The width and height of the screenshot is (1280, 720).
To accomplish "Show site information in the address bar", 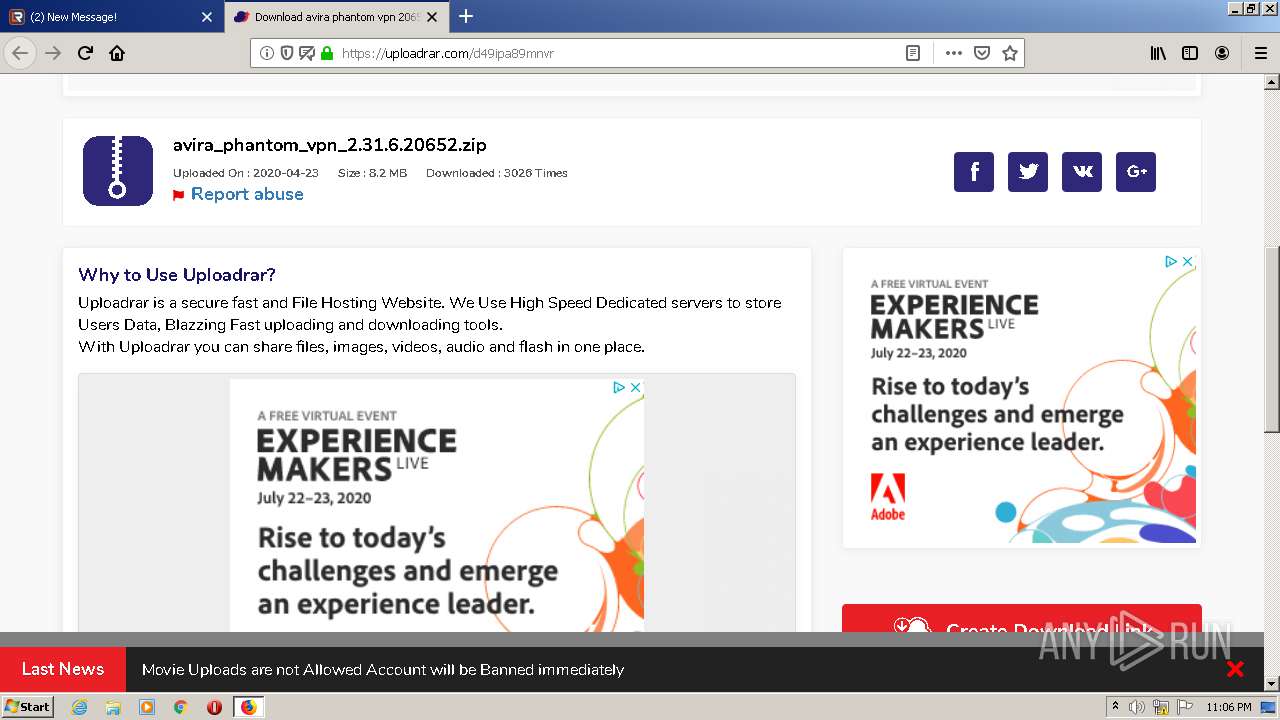I will (267, 53).
